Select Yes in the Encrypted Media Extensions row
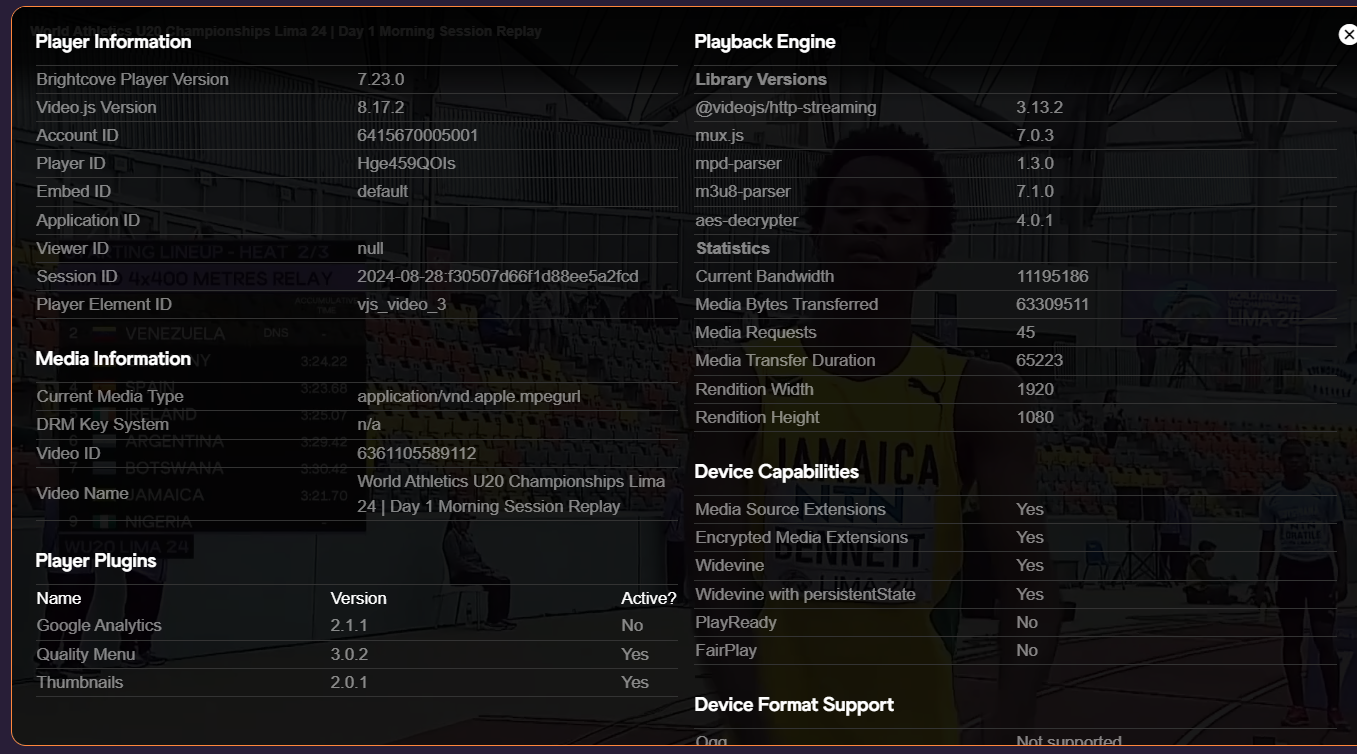This screenshot has width=1357, height=754. coord(1030,537)
